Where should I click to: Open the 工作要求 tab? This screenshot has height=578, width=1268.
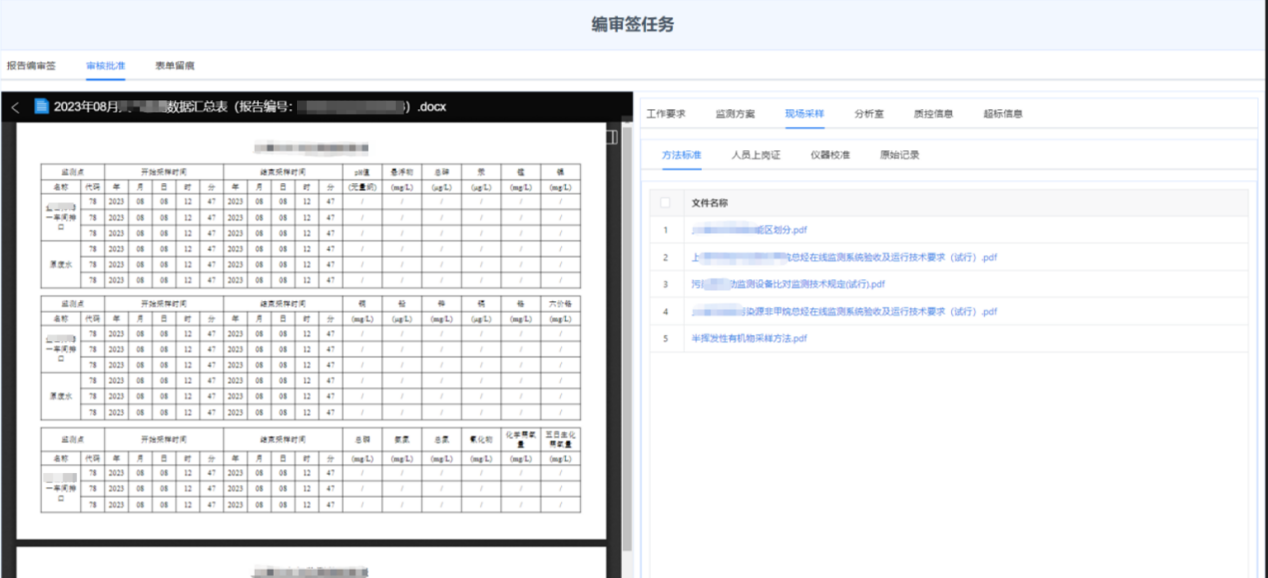point(666,114)
